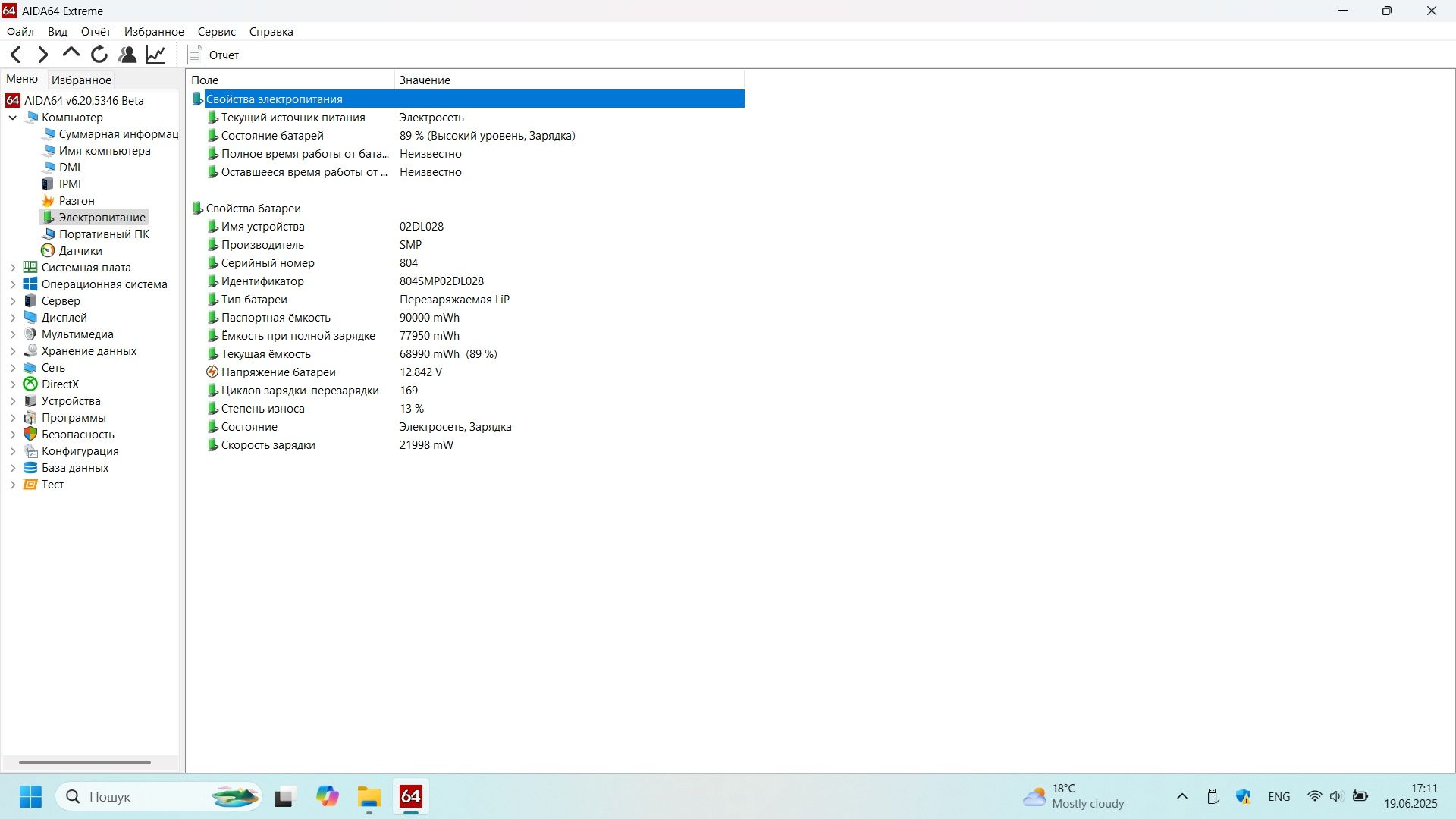Viewport: 1456px width, 819px height.
Task: Click the Безопасность shield icon
Action: click(x=30, y=435)
